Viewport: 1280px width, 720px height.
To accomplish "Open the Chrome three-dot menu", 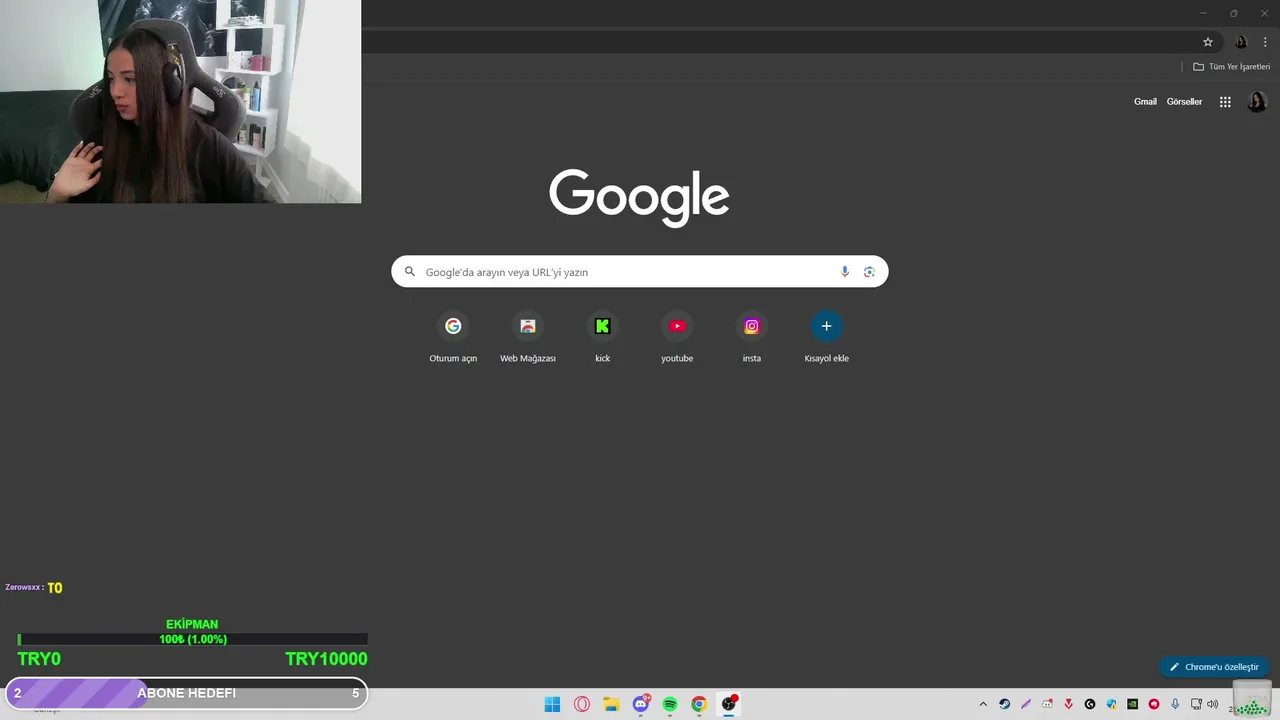I will point(1265,42).
